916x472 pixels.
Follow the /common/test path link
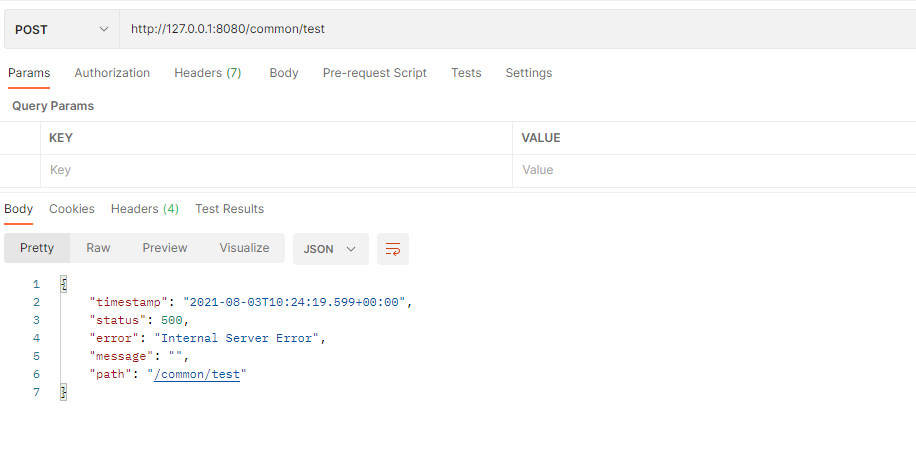197,374
